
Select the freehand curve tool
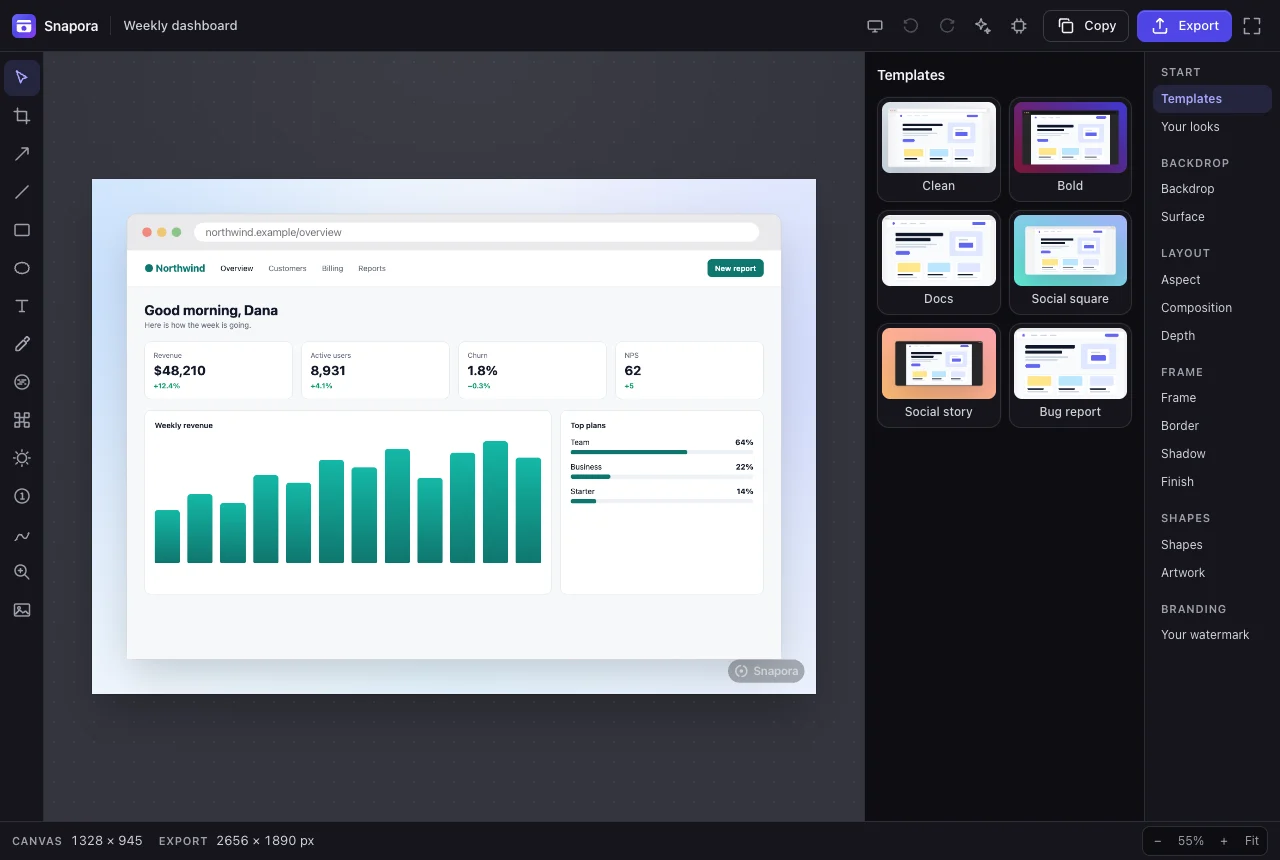pyautogui.click(x=22, y=534)
